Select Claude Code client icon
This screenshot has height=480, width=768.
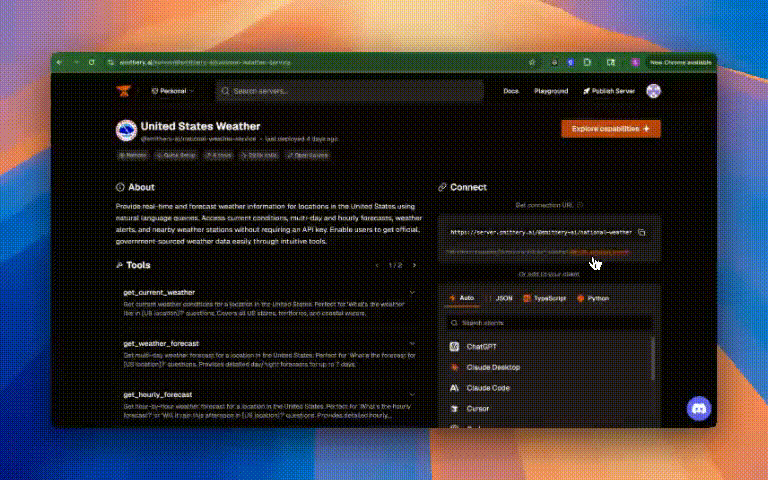[x=454, y=388]
